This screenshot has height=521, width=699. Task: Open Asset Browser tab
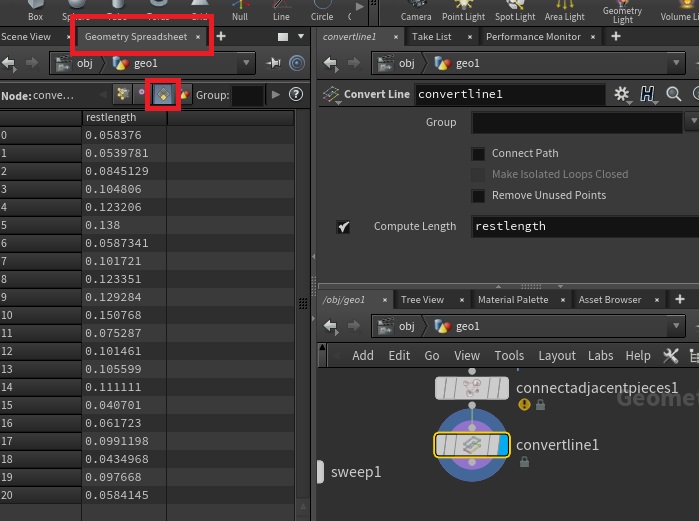[x=609, y=299]
